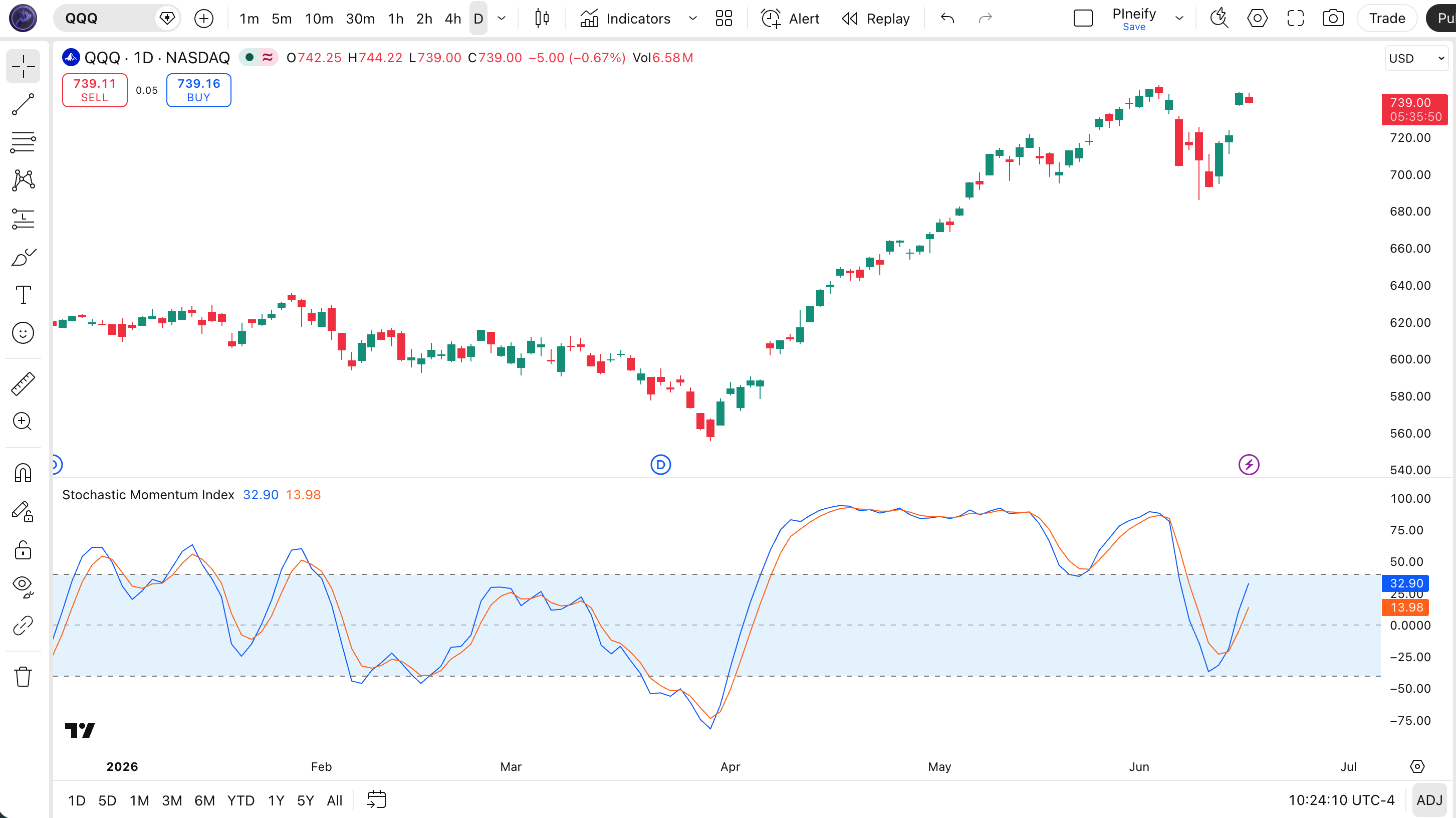Set date range to All
The width and height of the screenshot is (1456, 818).
[x=335, y=800]
